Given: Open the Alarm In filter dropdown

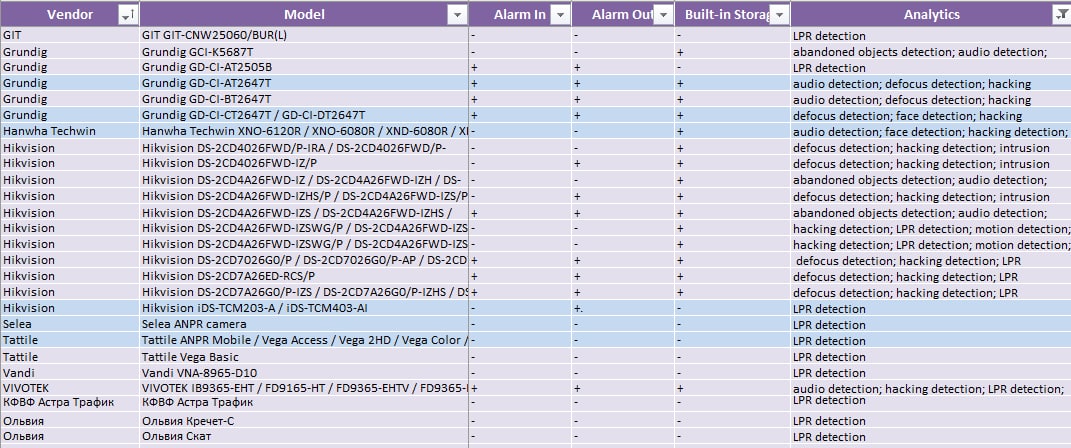Looking at the screenshot, I should pos(560,15).
